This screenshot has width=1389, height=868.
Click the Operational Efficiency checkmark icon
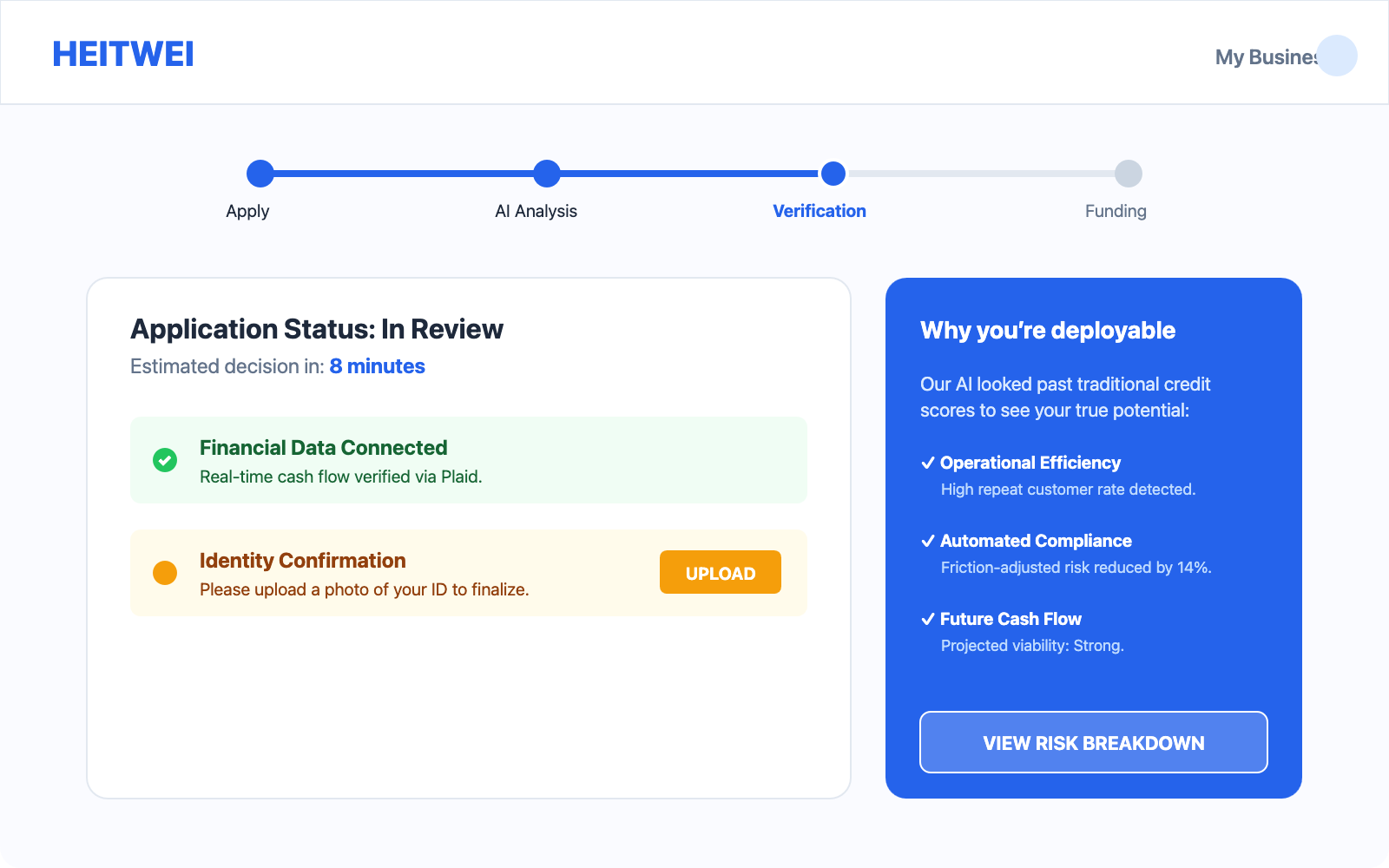pos(928,463)
